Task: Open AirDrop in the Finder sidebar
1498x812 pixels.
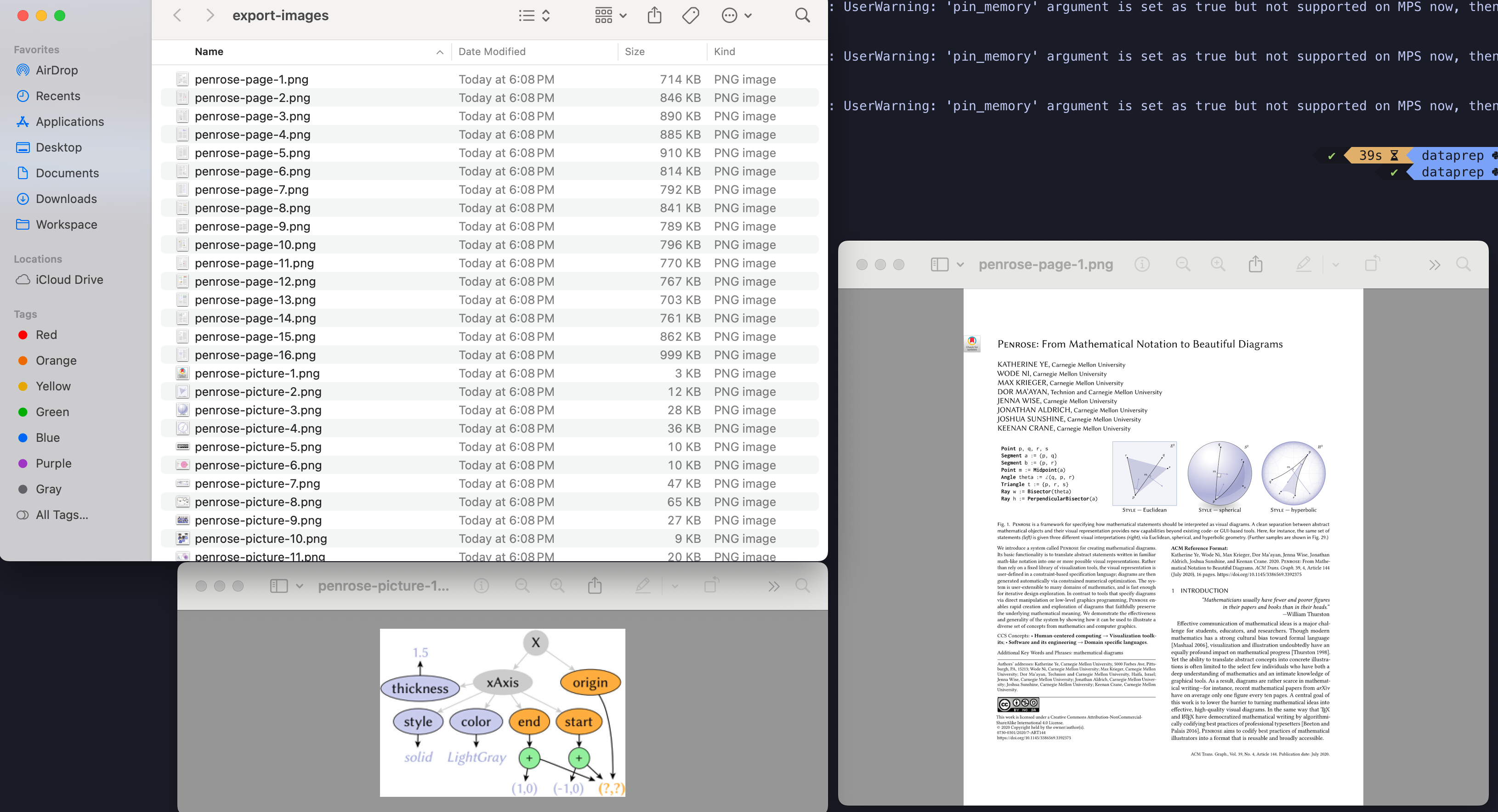Action: pyautogui.click(x=57, y=70)
